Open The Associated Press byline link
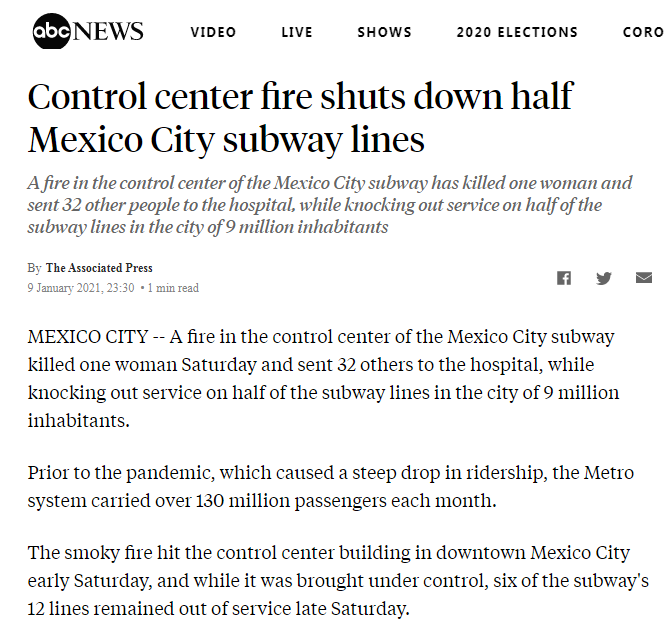This screenshot has height=632, width=665. (99, 268)
